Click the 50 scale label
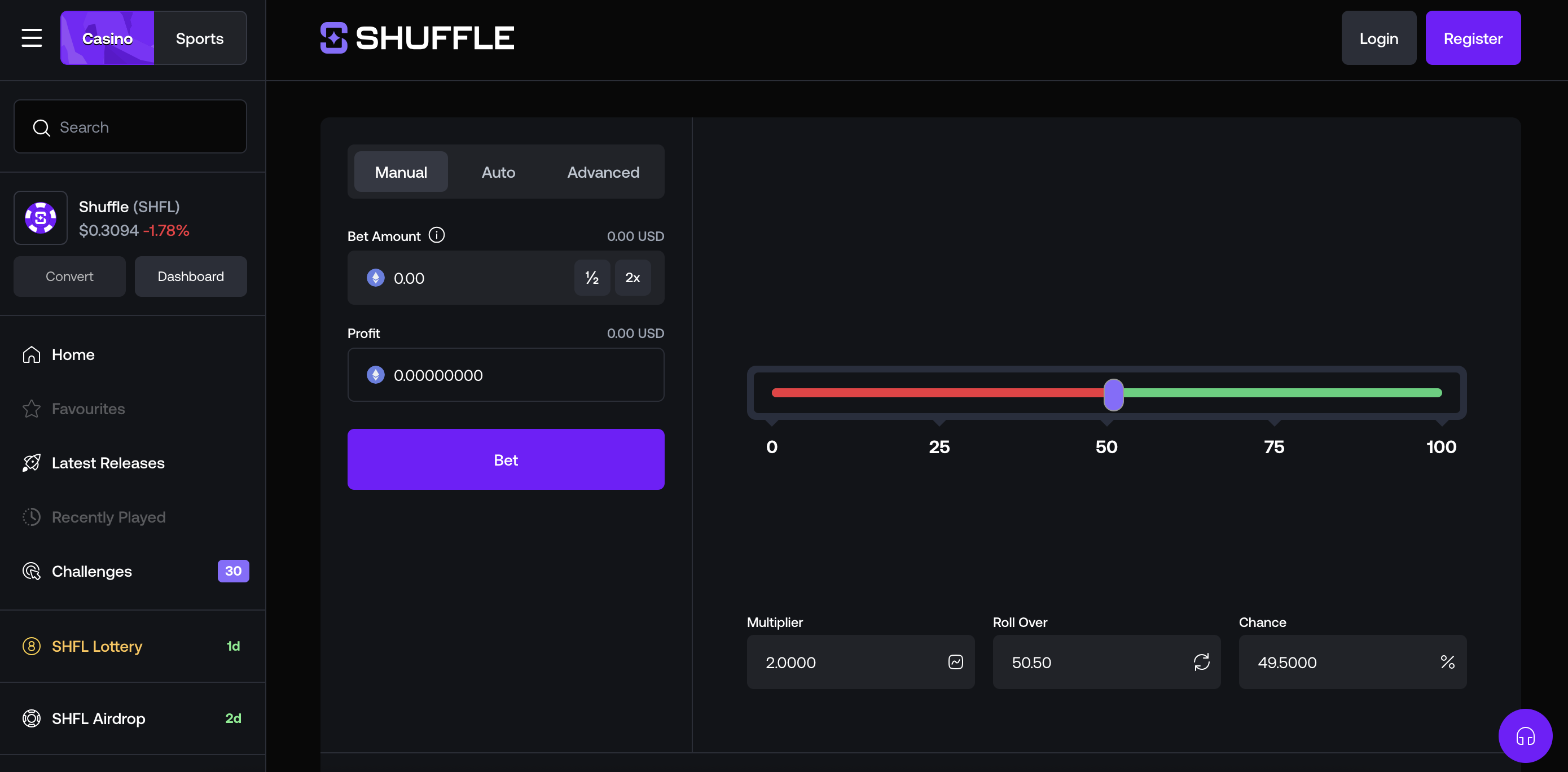1568x772 pixels. [1106, 447]
